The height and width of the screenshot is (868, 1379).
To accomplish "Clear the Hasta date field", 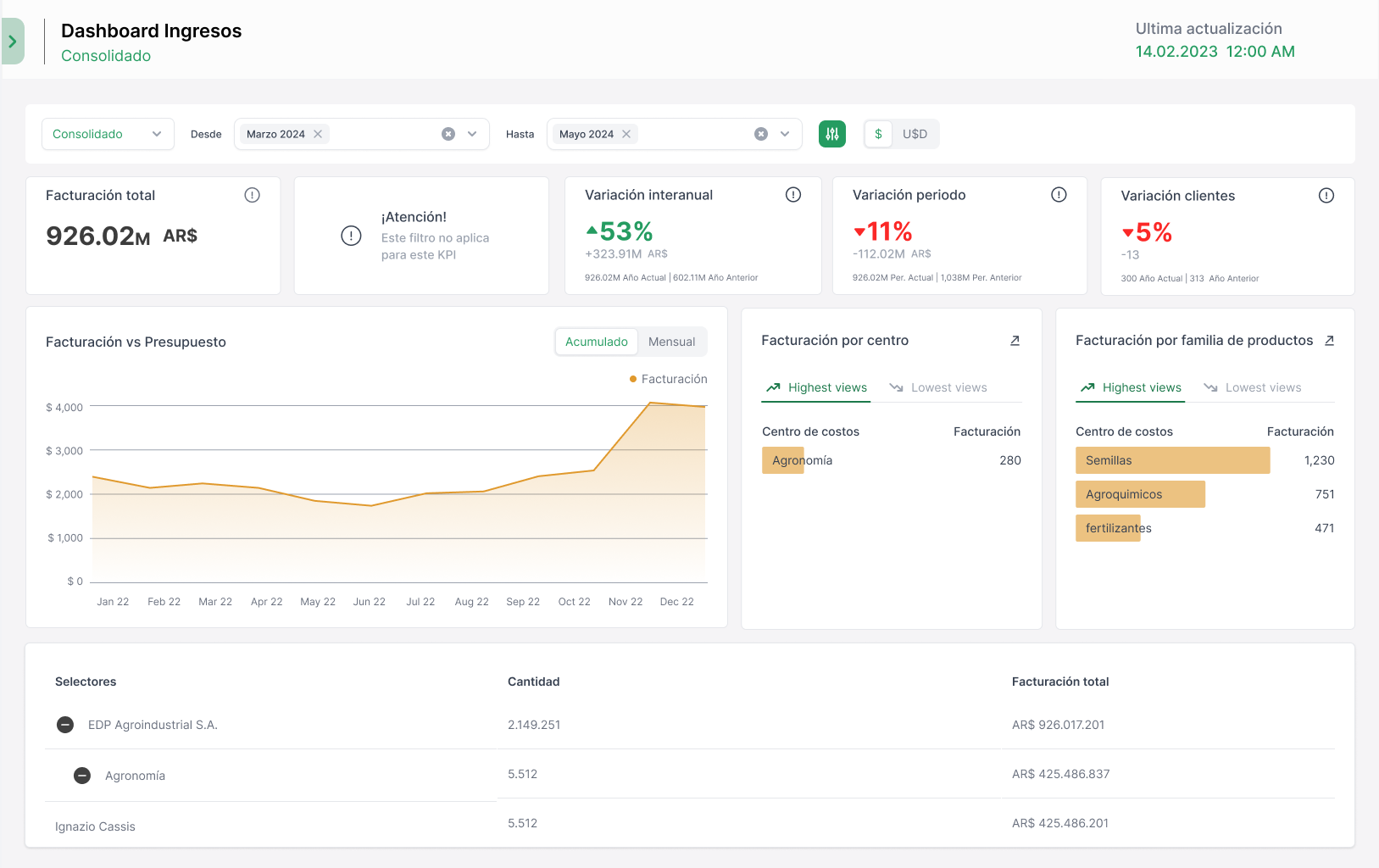I will click(761, 134).
